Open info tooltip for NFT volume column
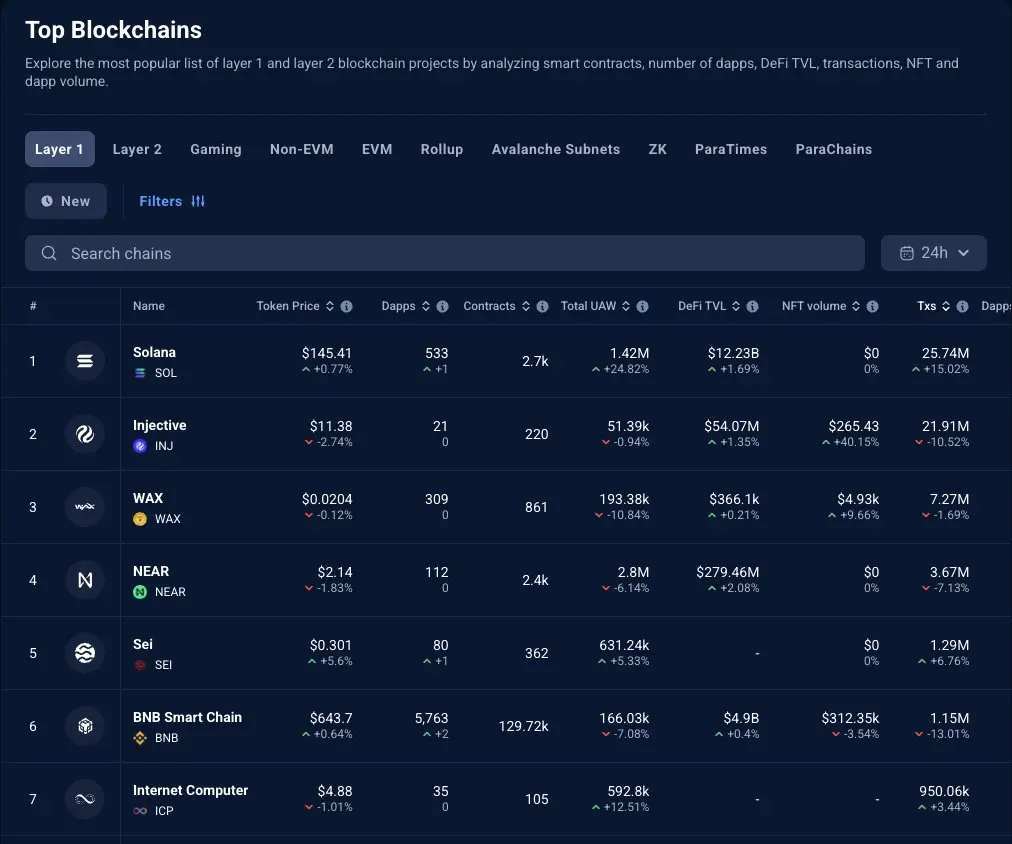Screen dimensions: 1012x844 tap(873, 306)
